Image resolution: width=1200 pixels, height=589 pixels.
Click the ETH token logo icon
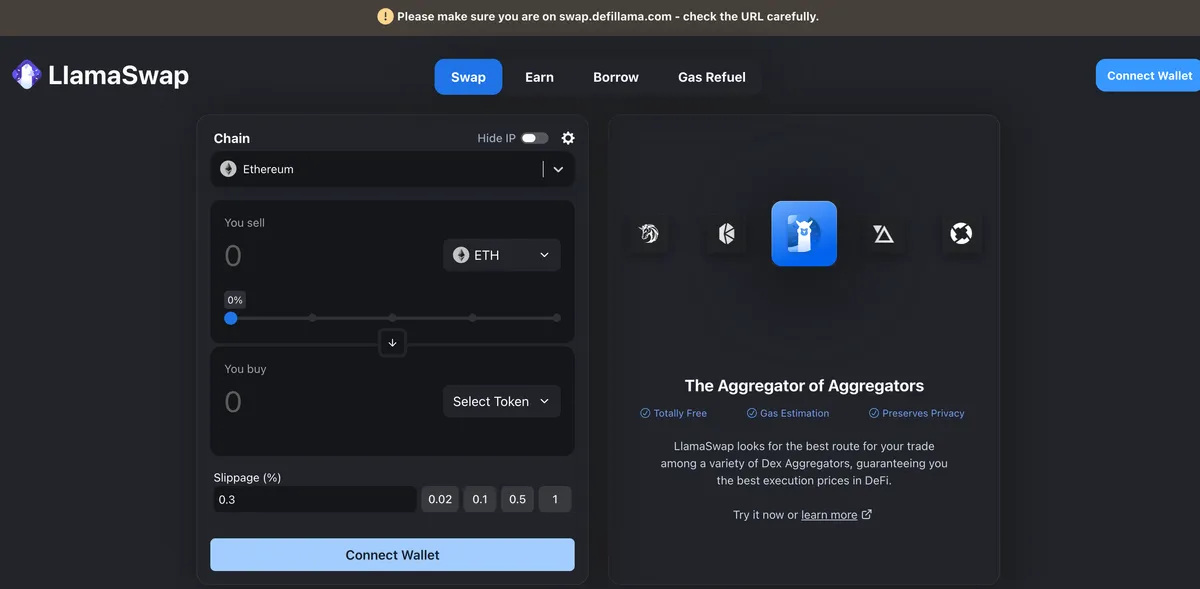[461, 255]
